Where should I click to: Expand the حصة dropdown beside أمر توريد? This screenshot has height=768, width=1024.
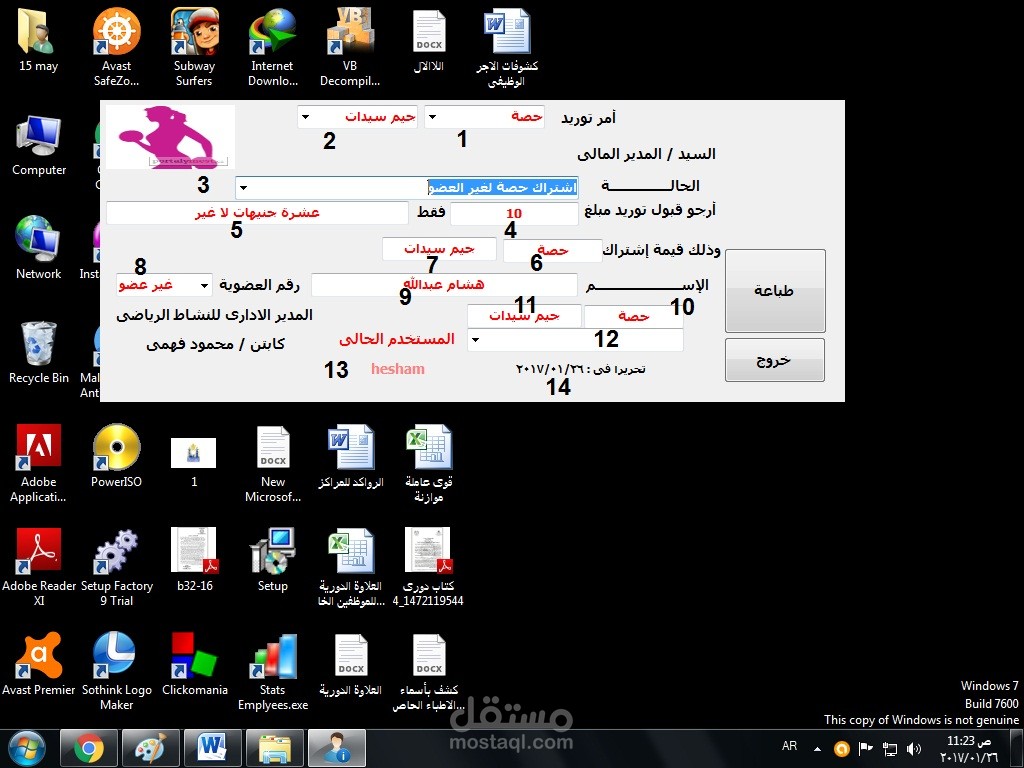pos(432,117)
